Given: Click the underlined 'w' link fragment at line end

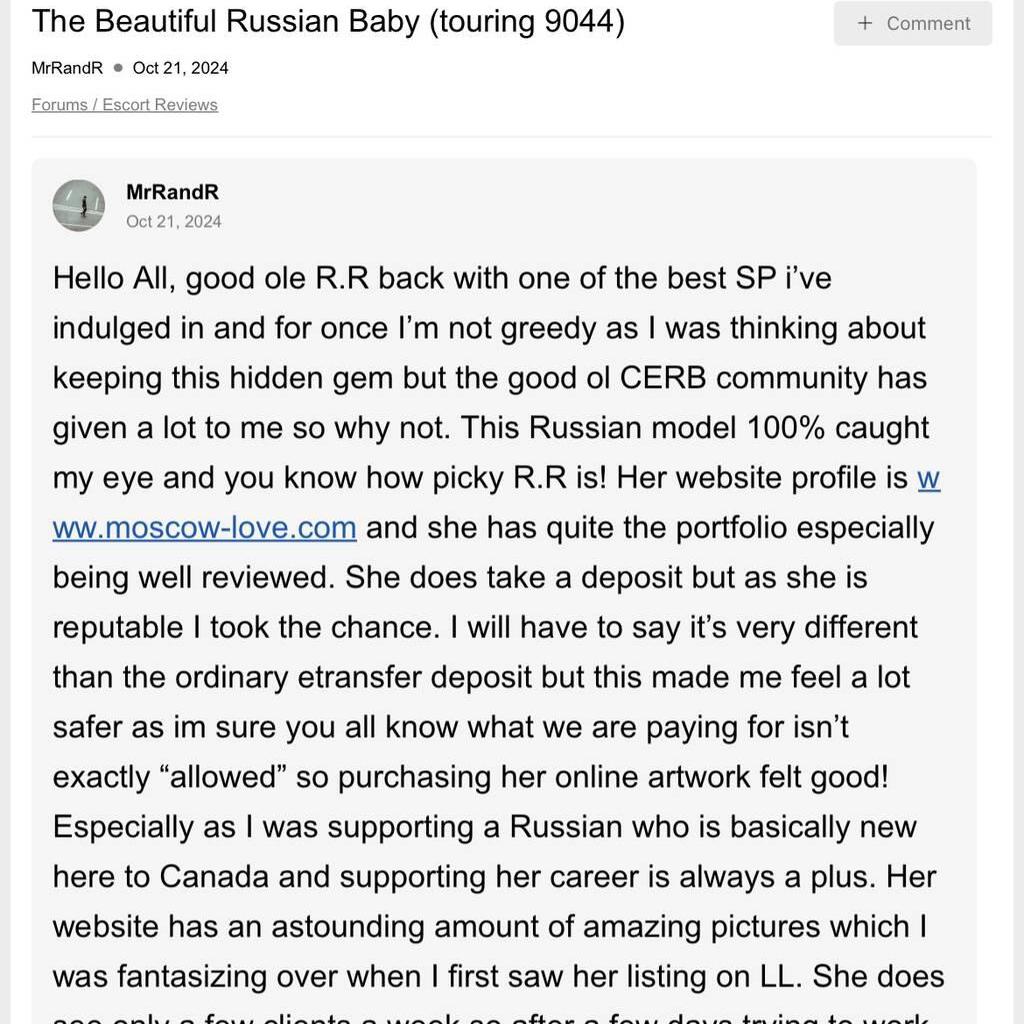Looking at the screenshot, I should (929, 479).
